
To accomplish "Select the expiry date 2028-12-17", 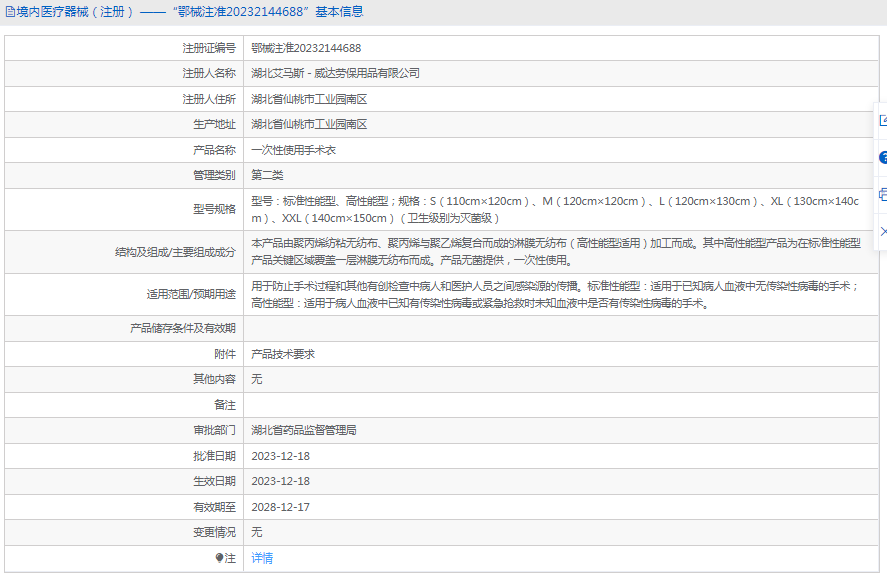I will click(x=281, y=507).
